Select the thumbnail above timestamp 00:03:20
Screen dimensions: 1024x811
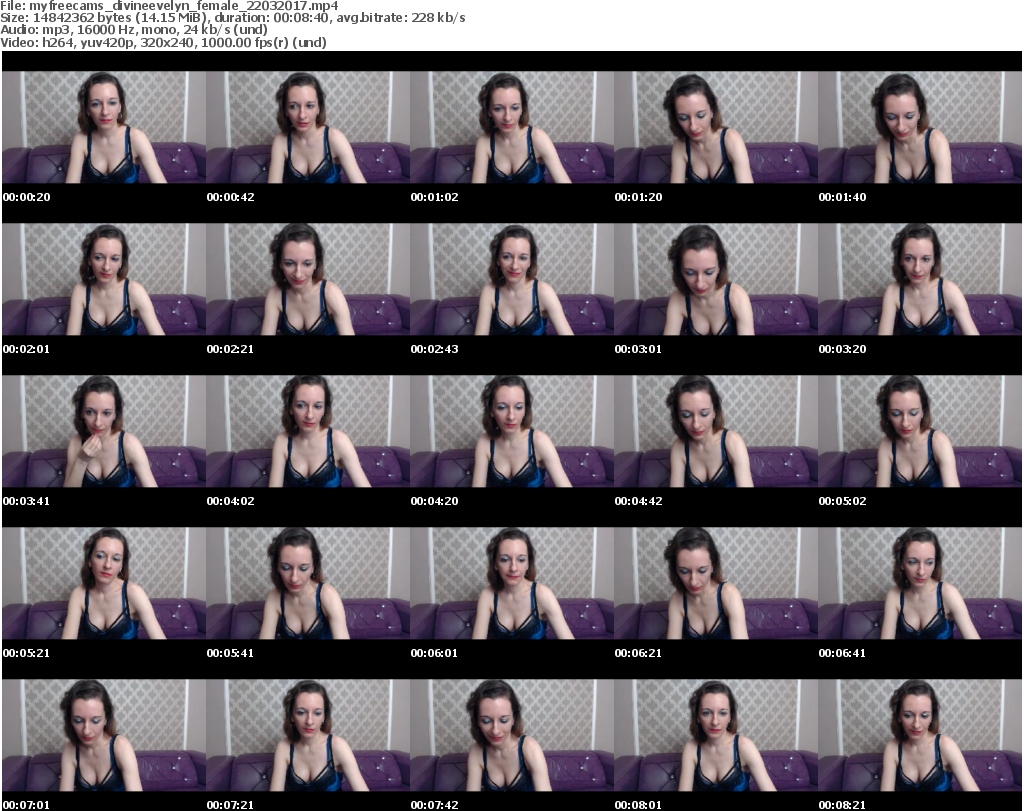(920, 279)
